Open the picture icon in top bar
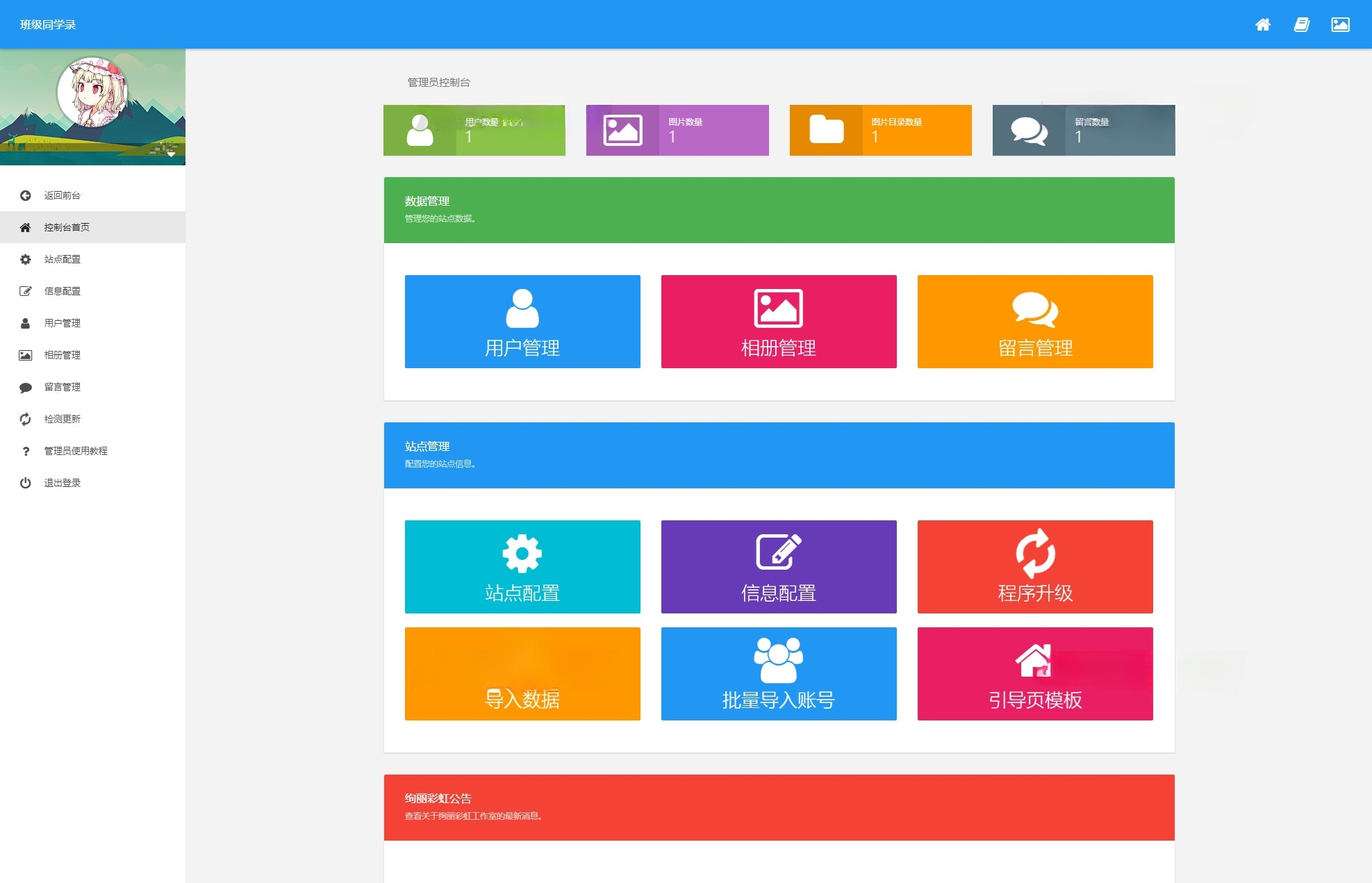The width and height of the screenshot is (1372, 883). pos(1340,25)
